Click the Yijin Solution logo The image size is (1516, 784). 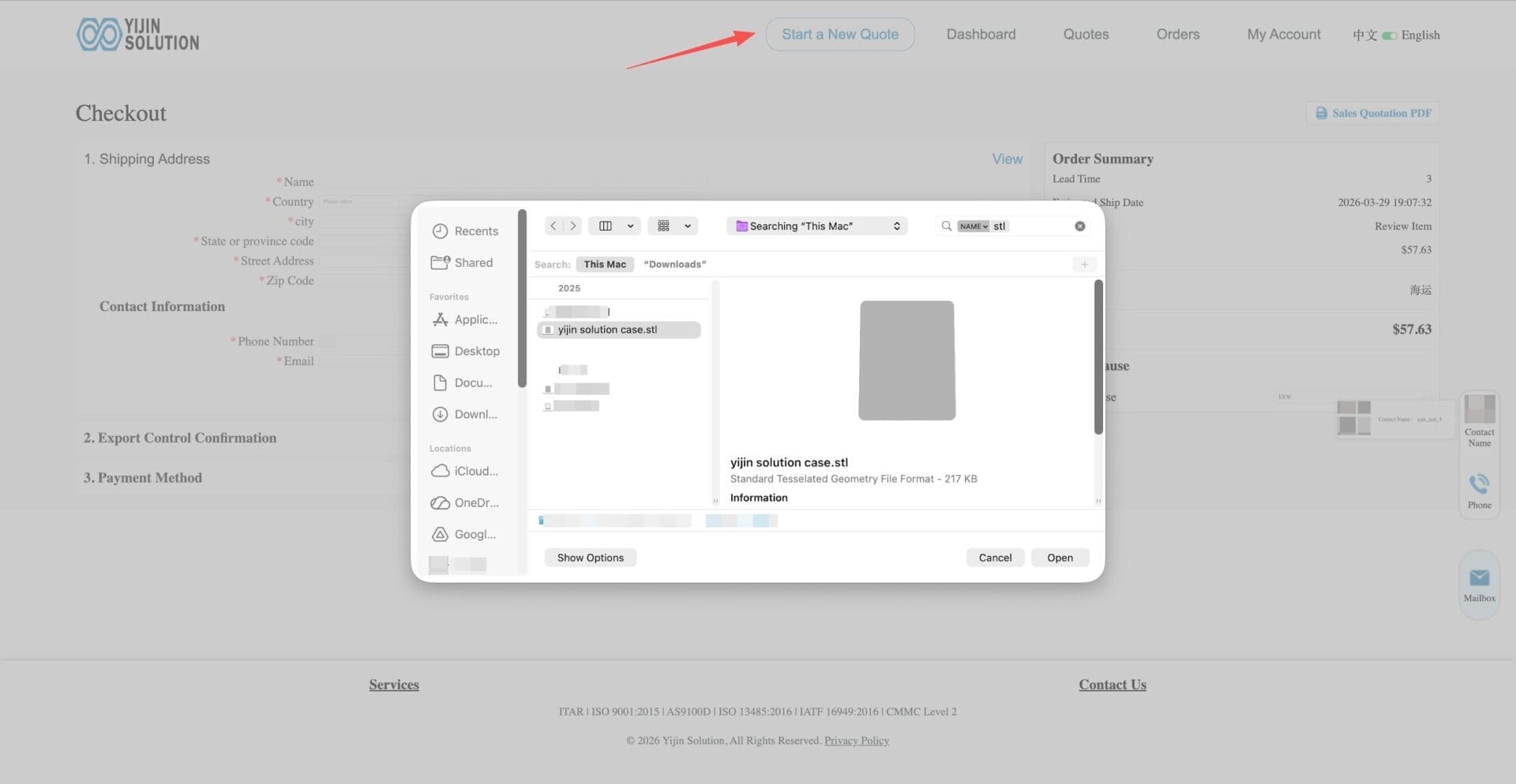coord(138,35)
